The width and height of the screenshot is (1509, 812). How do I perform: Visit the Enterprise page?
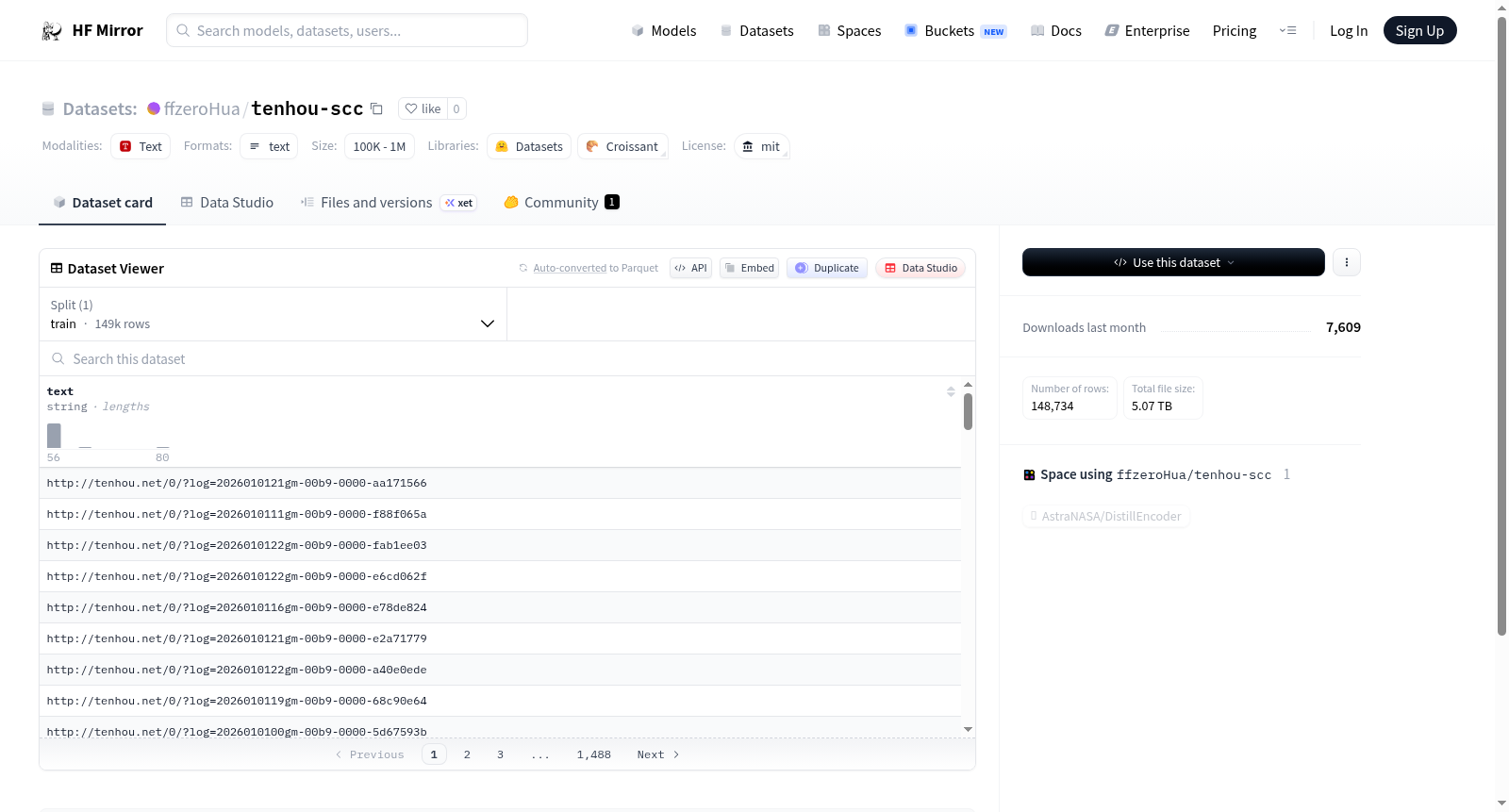1147,31
